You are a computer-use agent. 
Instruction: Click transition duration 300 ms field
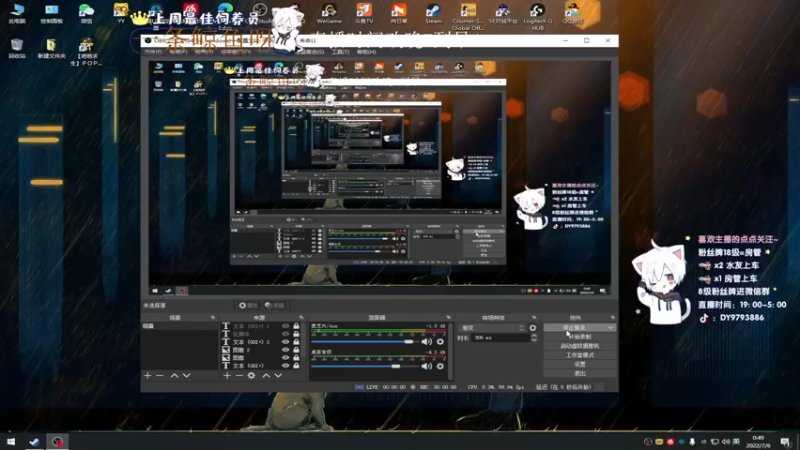tap(501, 338)
